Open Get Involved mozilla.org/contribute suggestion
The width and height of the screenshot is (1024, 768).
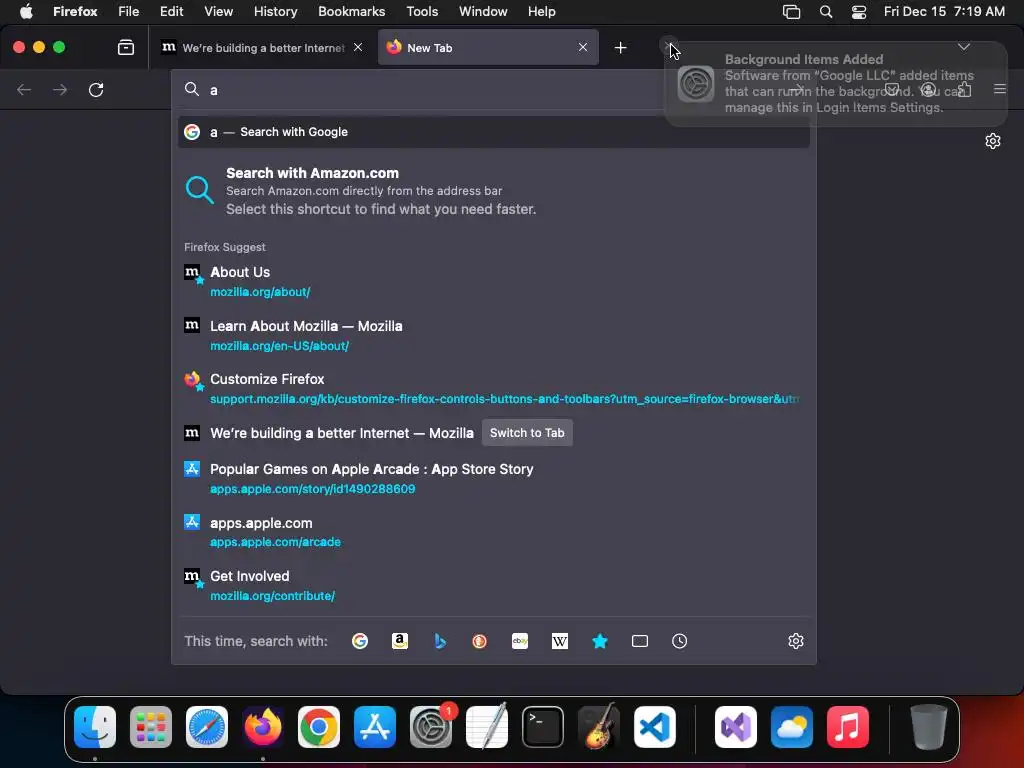(494, 586)
